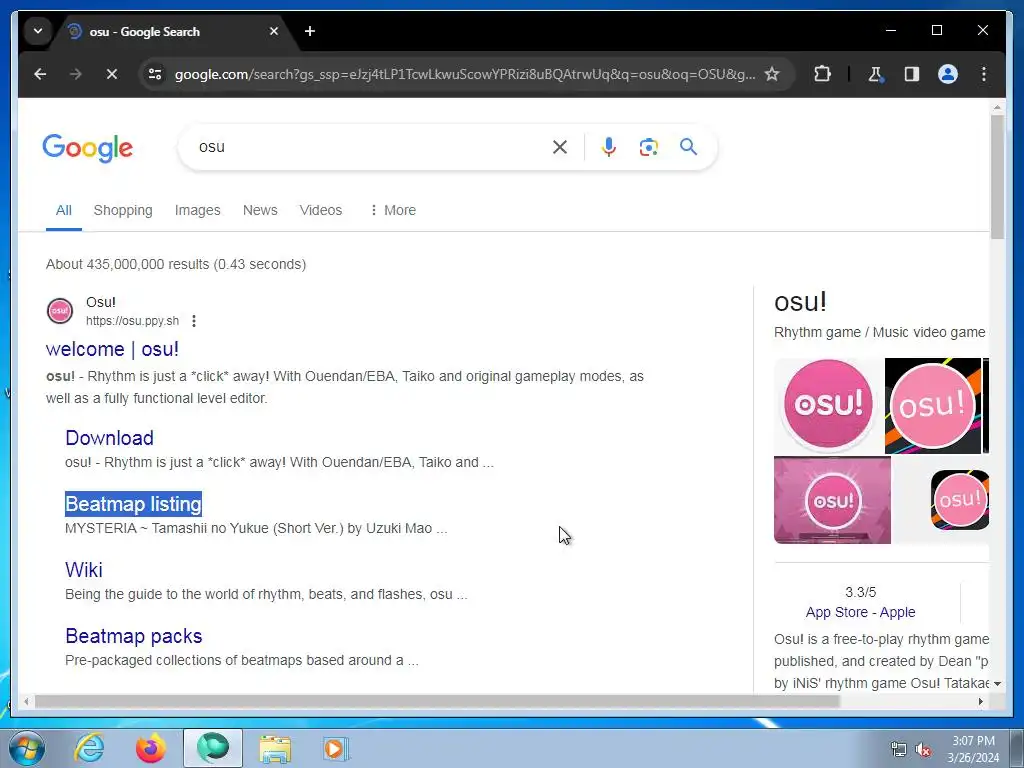Image resolution: width=1024 pixels, height=768 pixels.
Task: Open the 'welcome | osu!' result
Action: pyautogui.click(x=112, y=349)
